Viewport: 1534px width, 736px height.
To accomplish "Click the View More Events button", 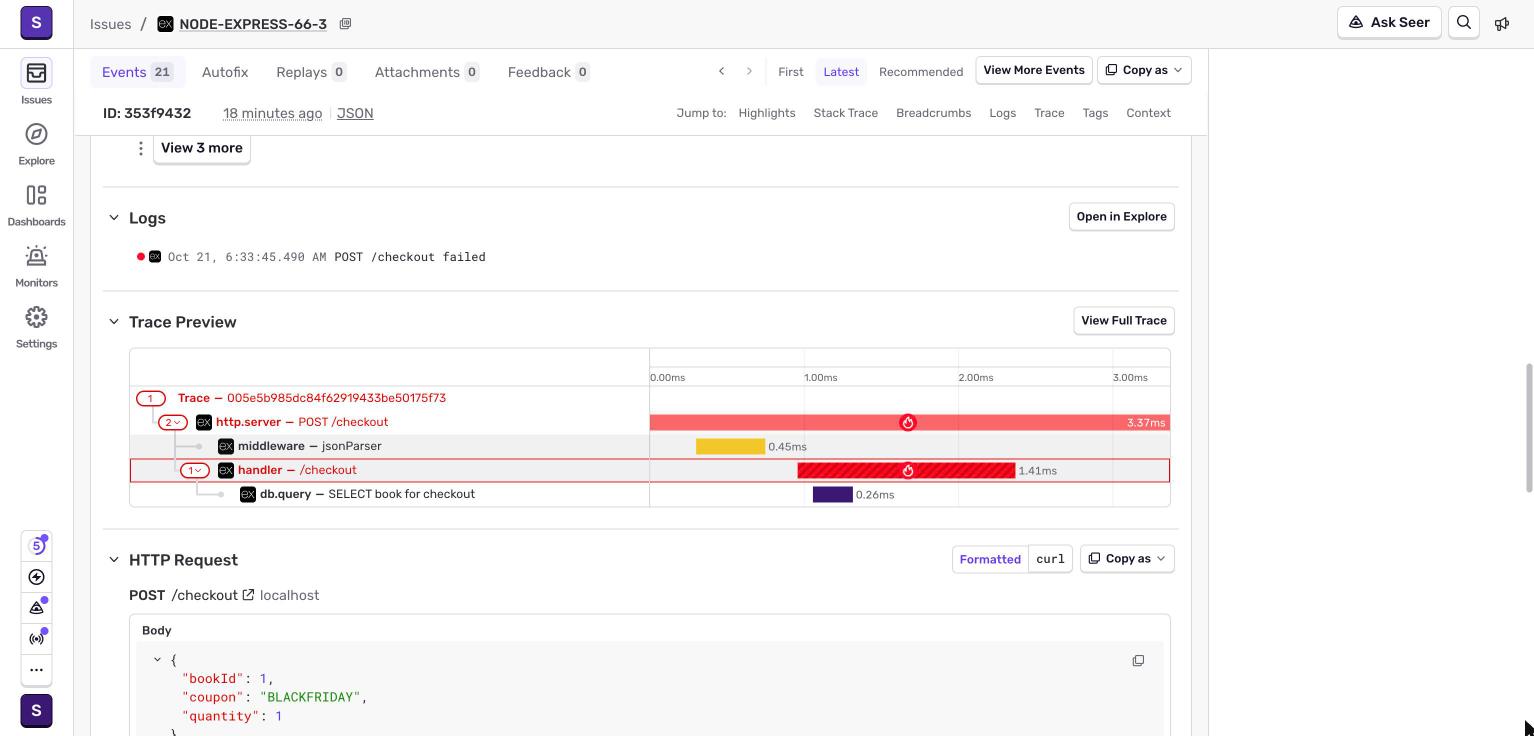I will point(1034,71).
